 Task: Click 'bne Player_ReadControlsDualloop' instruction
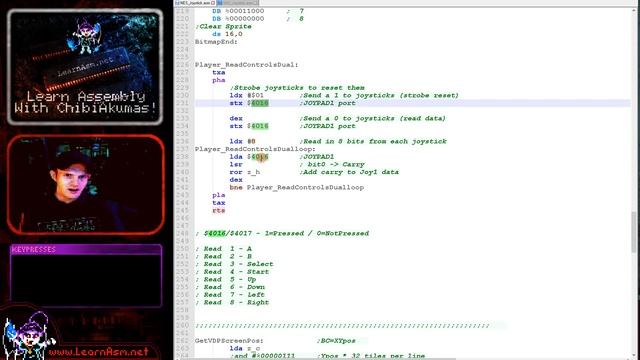(x=297, y=187)
